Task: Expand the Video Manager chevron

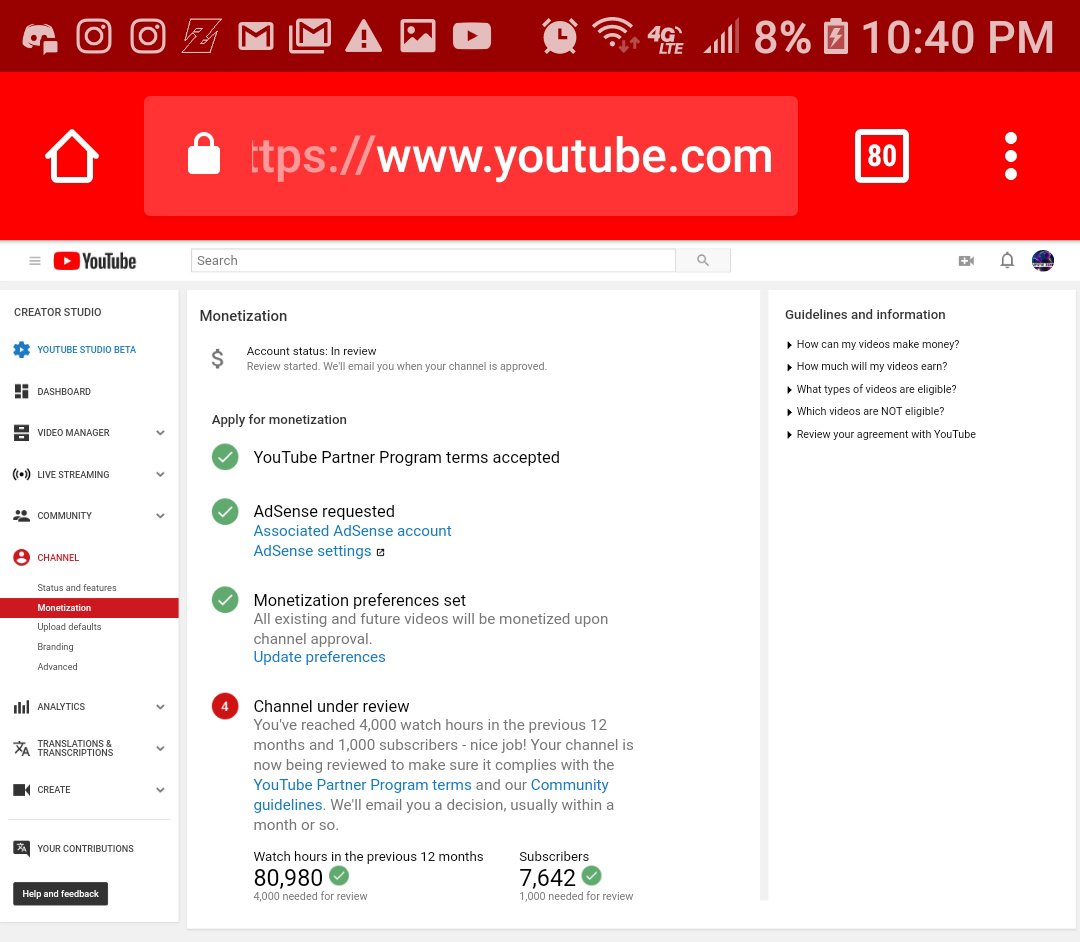Action: click(x=160, y=433)
